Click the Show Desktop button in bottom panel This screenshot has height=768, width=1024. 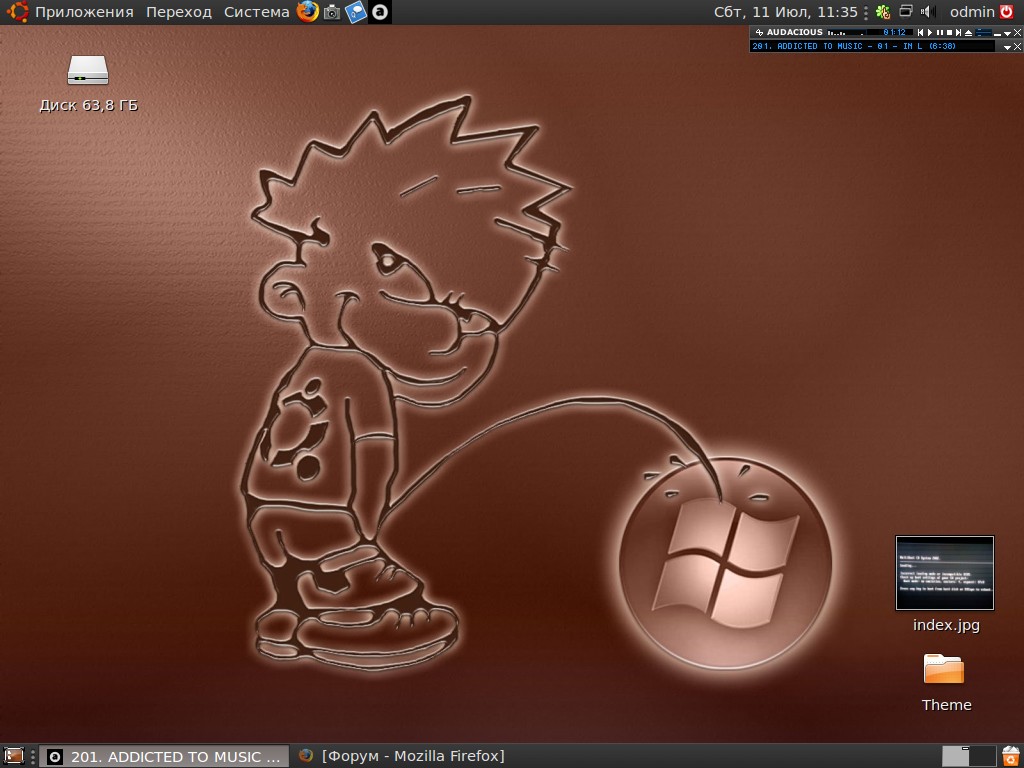pyautogui.click(x=14, y=756)
